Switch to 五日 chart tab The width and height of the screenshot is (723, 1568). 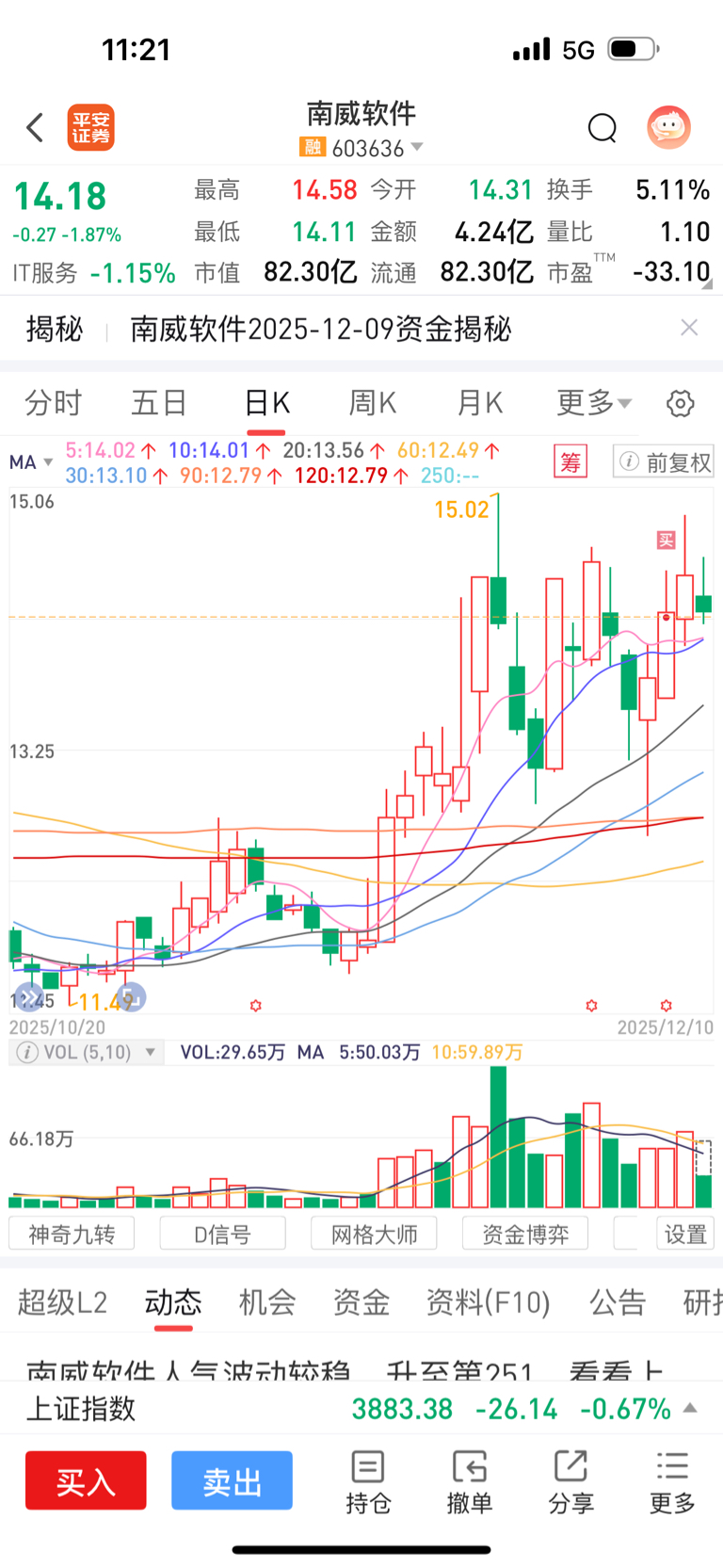coord(159,403)
